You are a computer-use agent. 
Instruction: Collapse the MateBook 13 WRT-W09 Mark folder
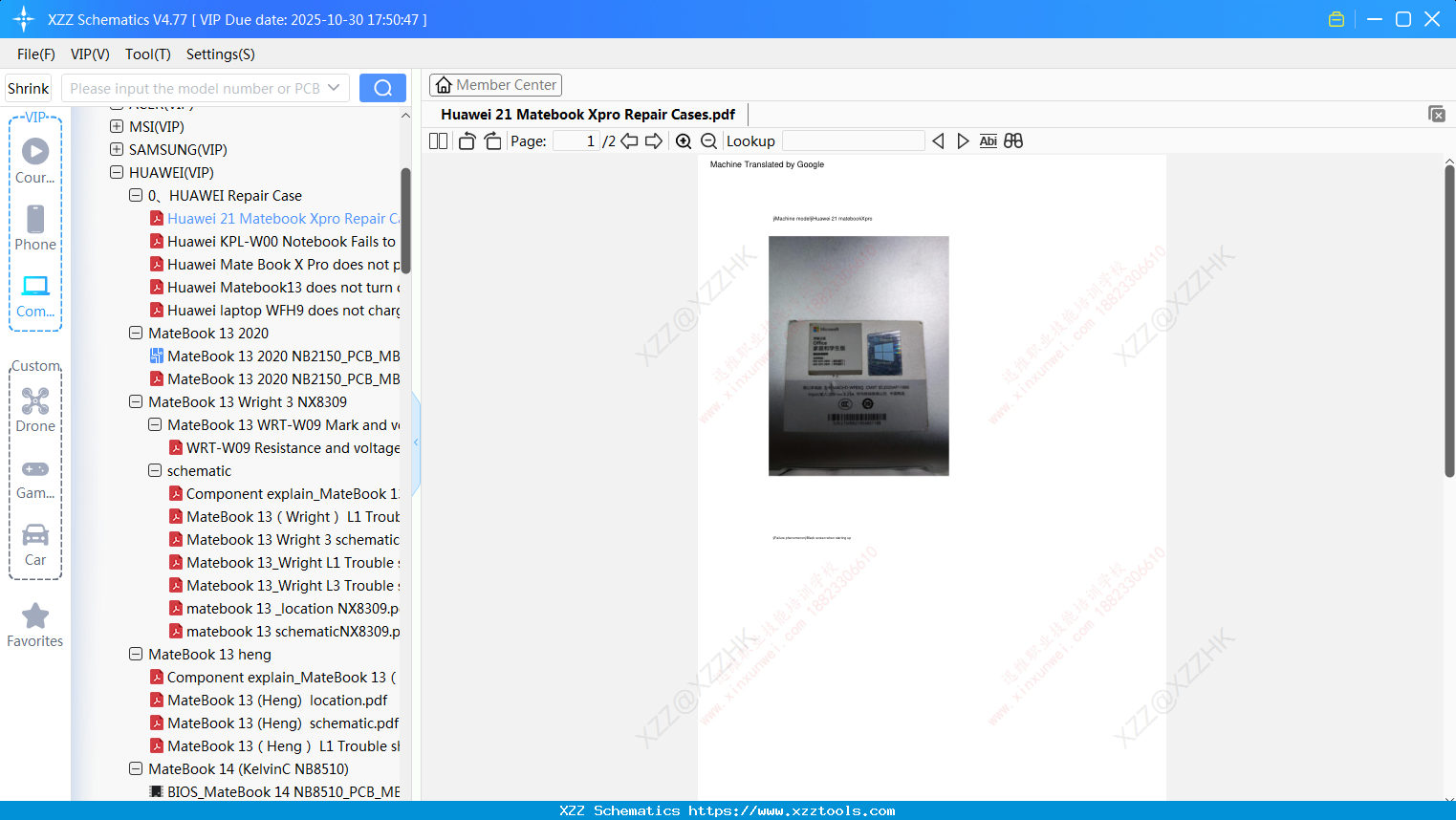pyautogui.click(x=155, y=425)
